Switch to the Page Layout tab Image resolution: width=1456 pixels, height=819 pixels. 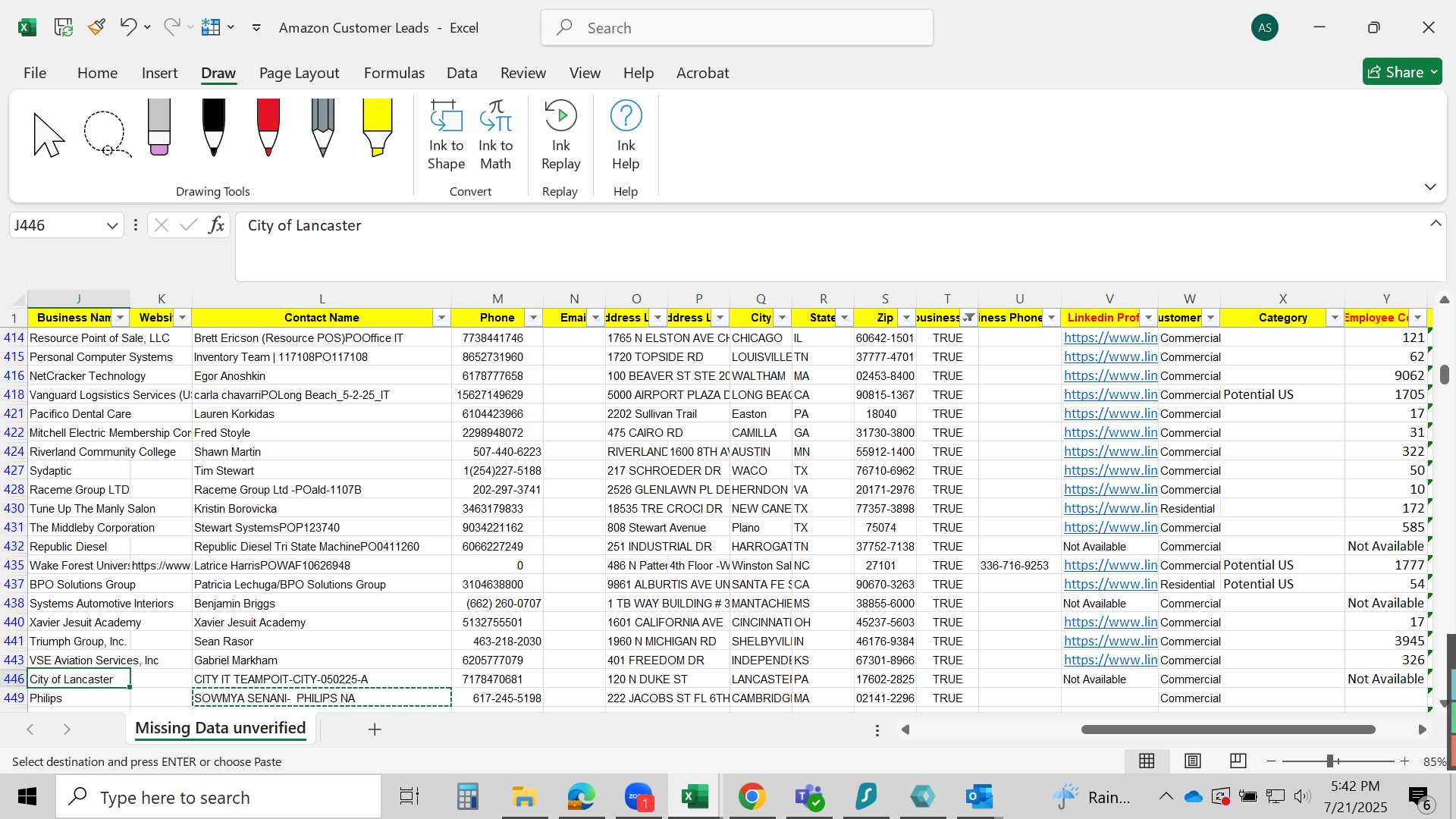tap(299, 73)
